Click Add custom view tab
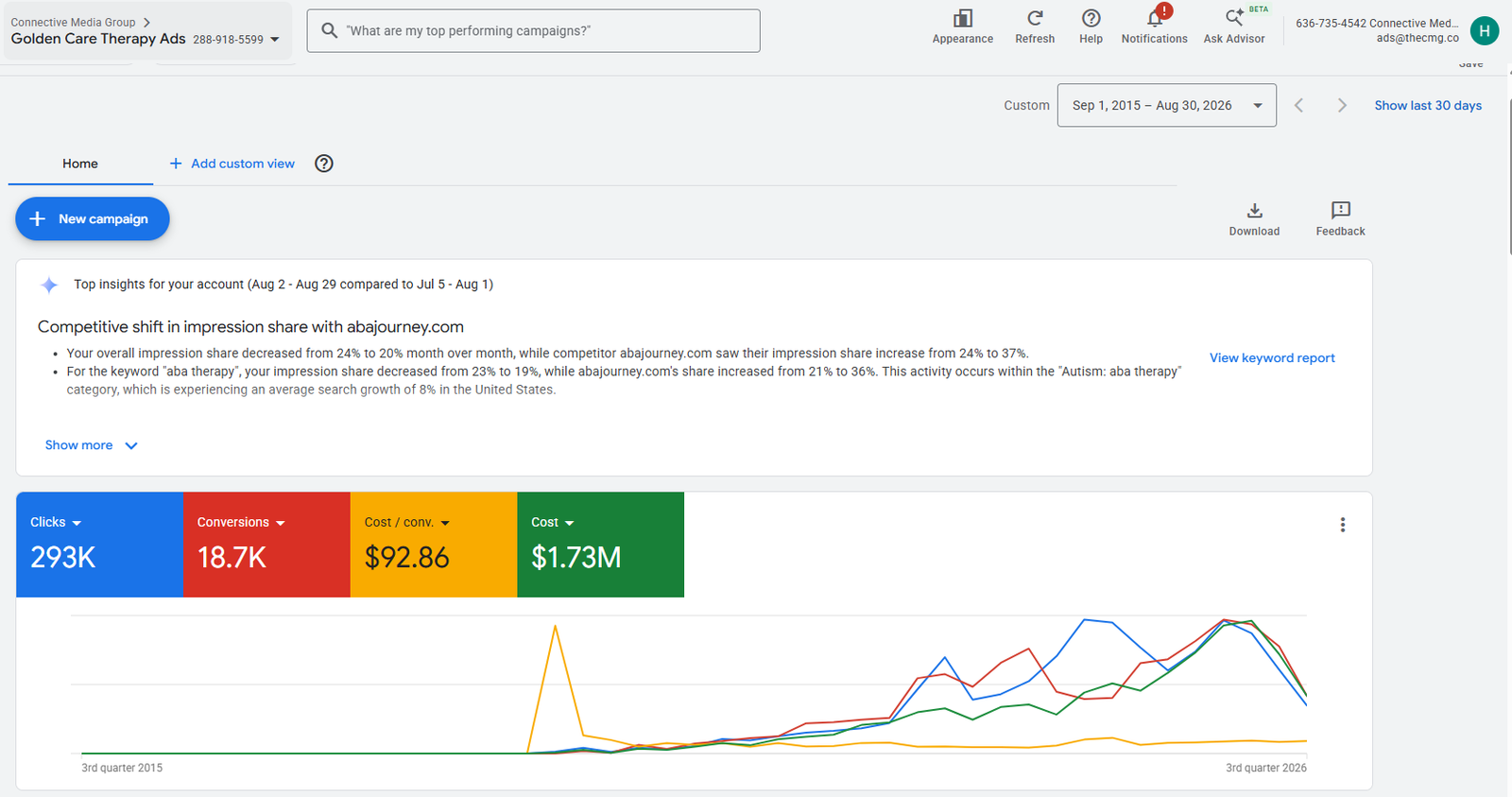This screenshot has height=797, width=1512. tap(232, 164)
